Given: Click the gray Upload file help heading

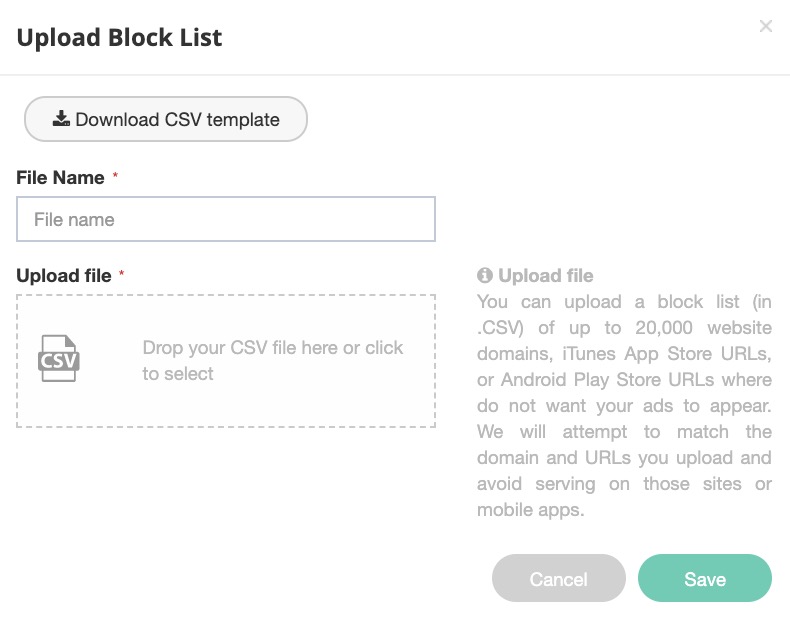Looking at the screenshot, I should pyautogui.click(x=545, y=276).
